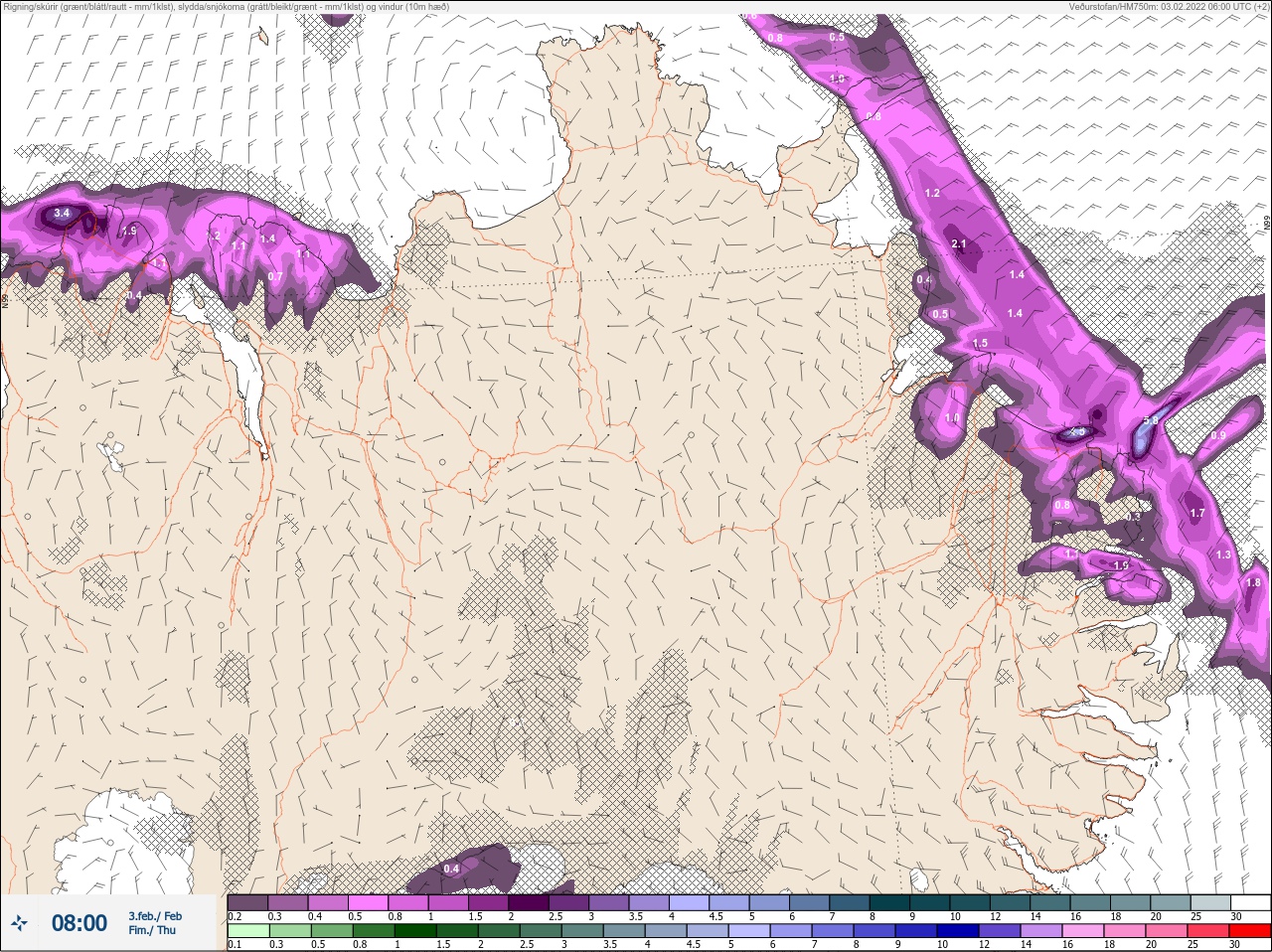
Task: Click the 3.4 precipitation value on the map
Action: [62, 213]
